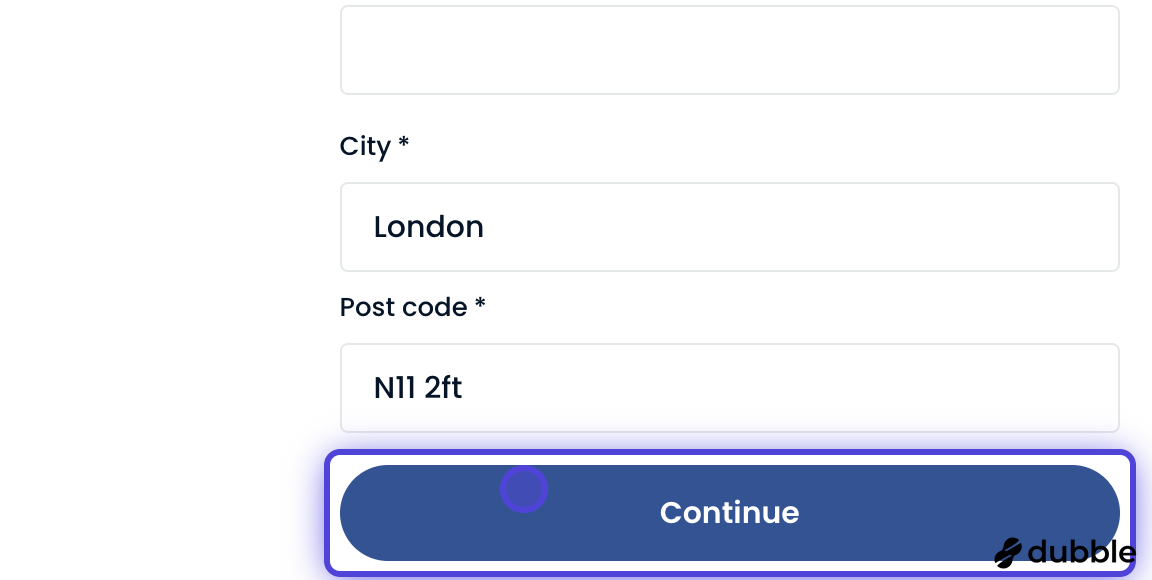Focus the City input field
The image size is (1152, 580).
pos(730,227)
